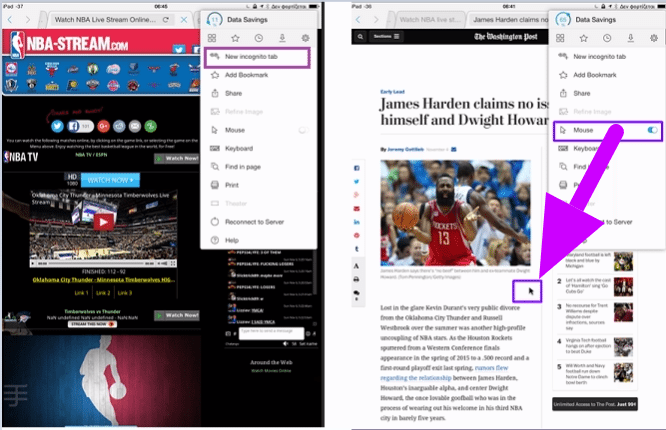Open Washington Post search icon
666x430 pixels.
(x=360, y=37)
